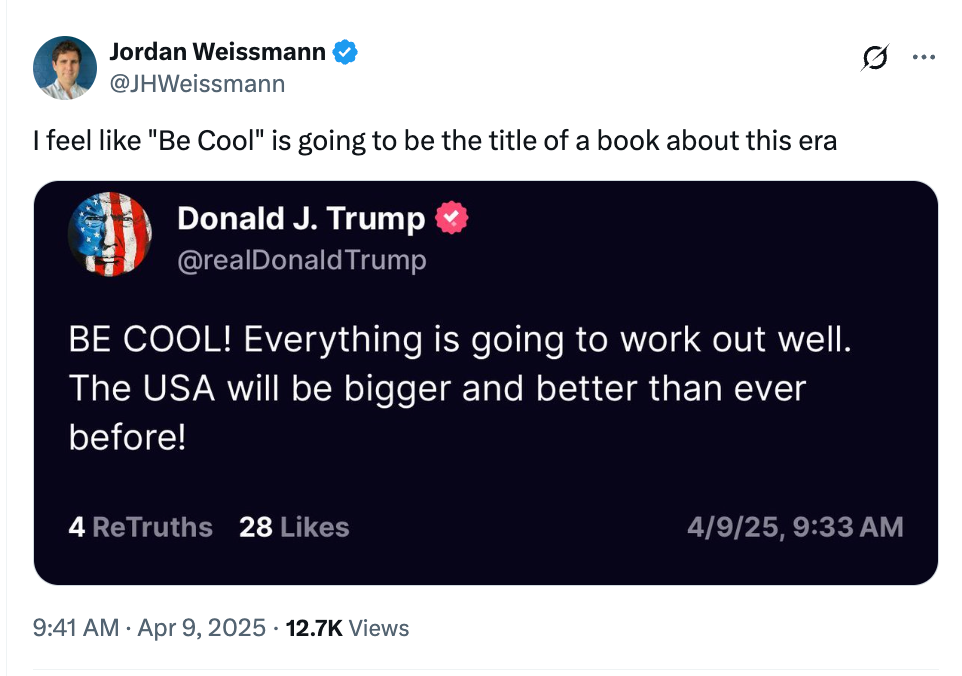Click the Grok actions icon
The height and width of the screenshot is (676, 962).
click(x=874, y=58)
